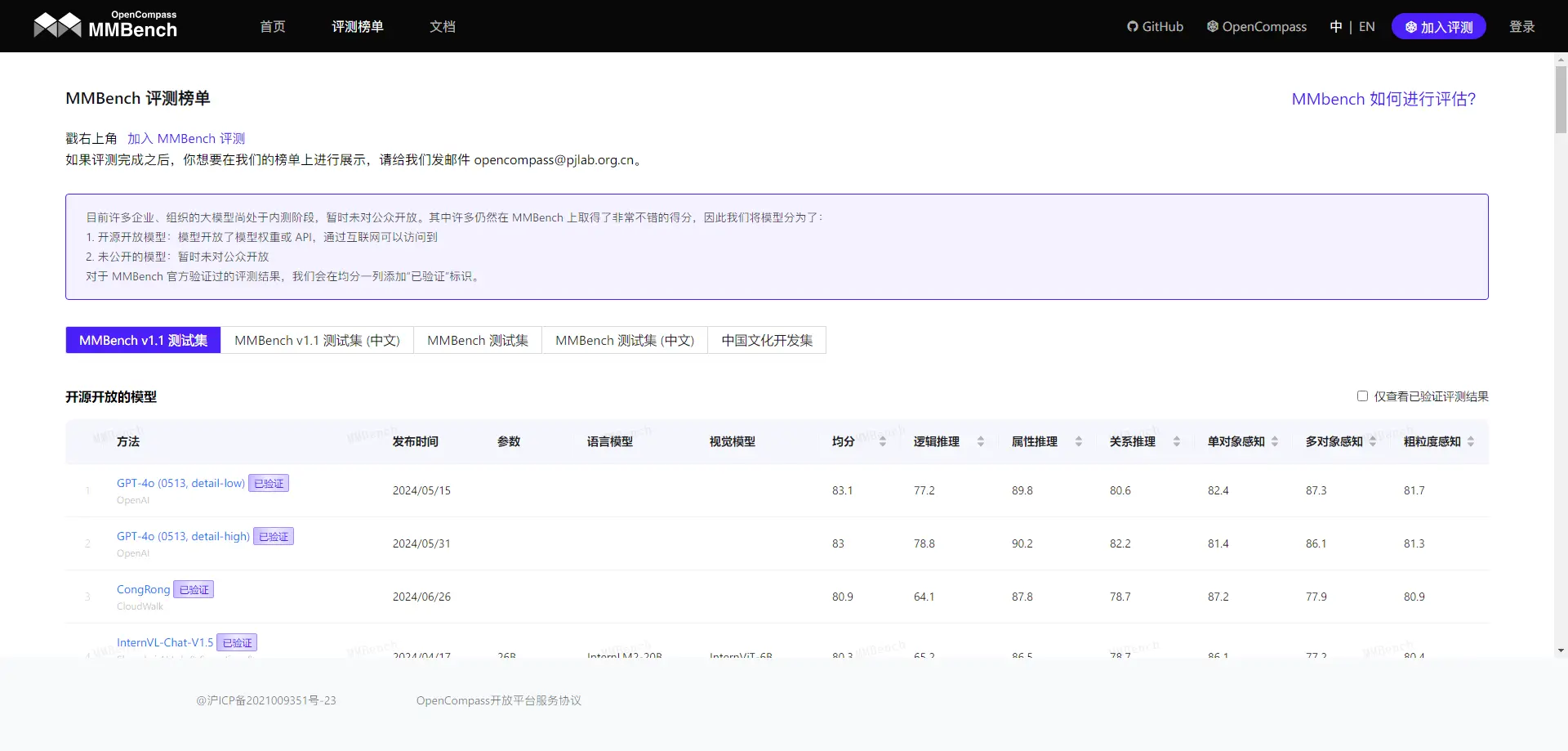Click 均分 value 83.1
Image resolution: width=1568 pixels, height=751 pixels.
click(842, 490)
